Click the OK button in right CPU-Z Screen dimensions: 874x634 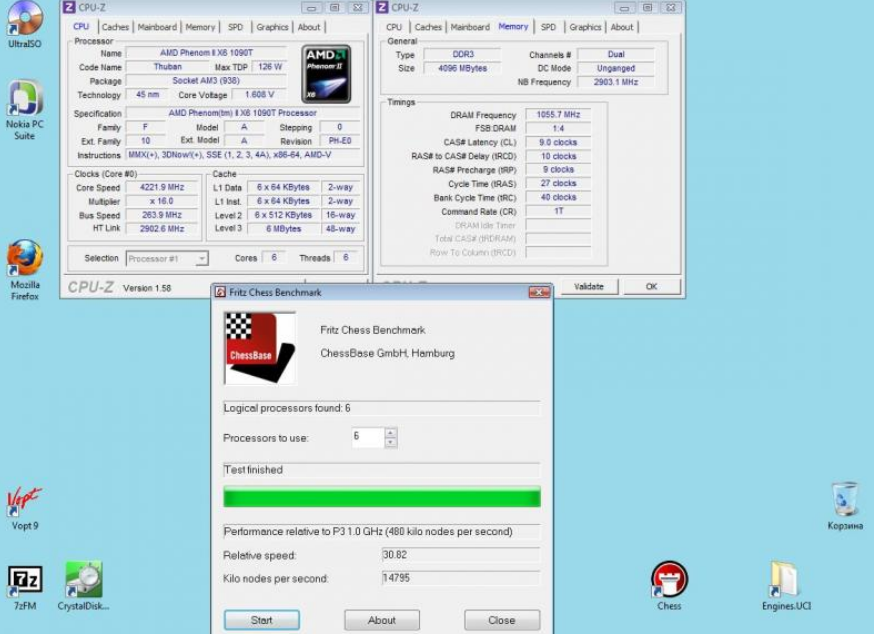tap(651, 287)
